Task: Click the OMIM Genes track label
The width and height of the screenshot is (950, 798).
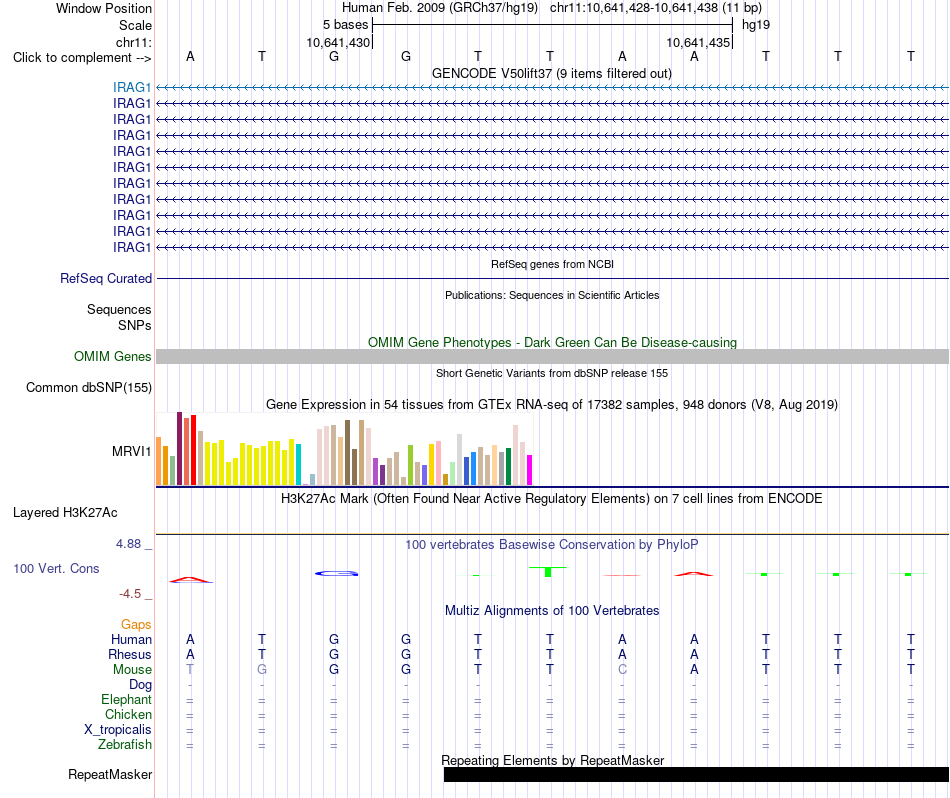Action: tap(112, 356)
